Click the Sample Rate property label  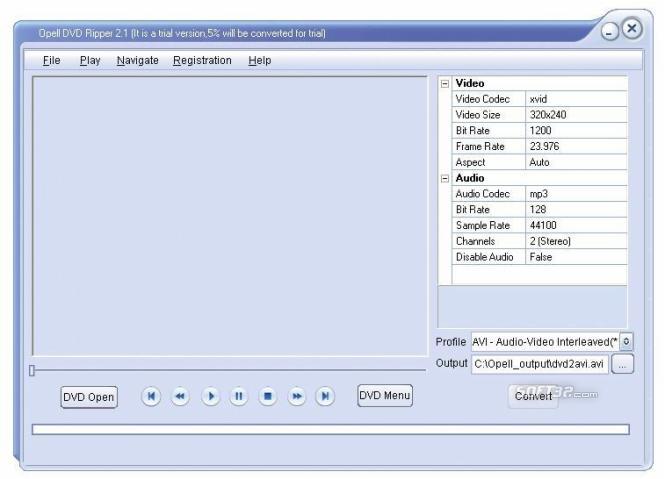tap(483, 225)
